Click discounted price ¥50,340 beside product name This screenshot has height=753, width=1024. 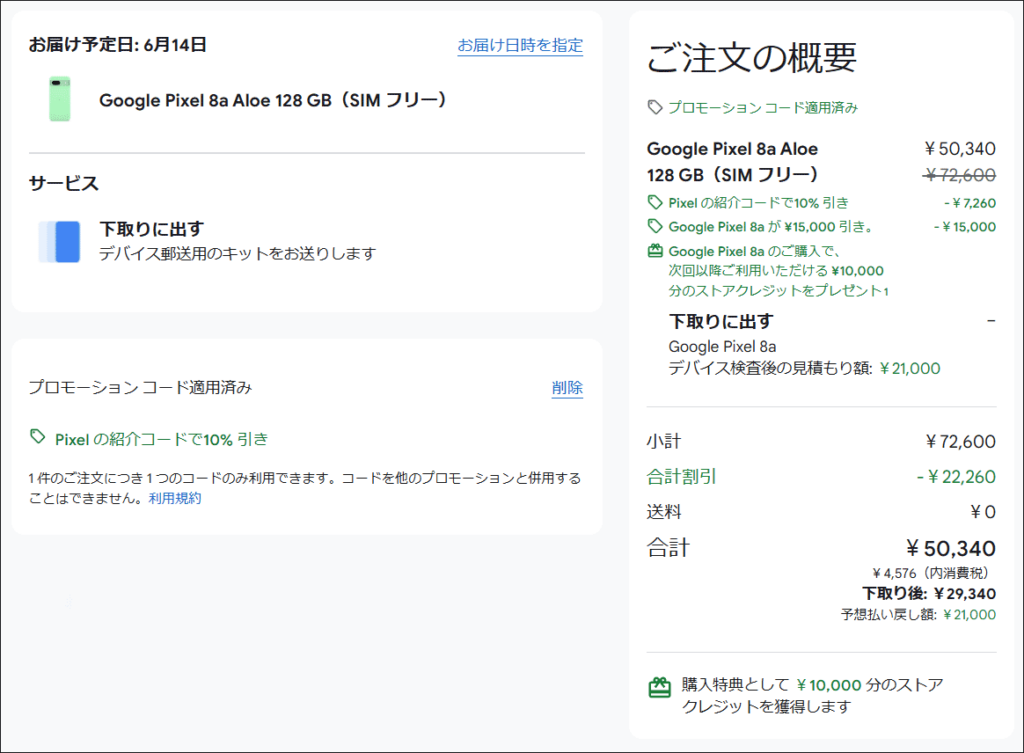pyautogui.click(x=960, y=149)
